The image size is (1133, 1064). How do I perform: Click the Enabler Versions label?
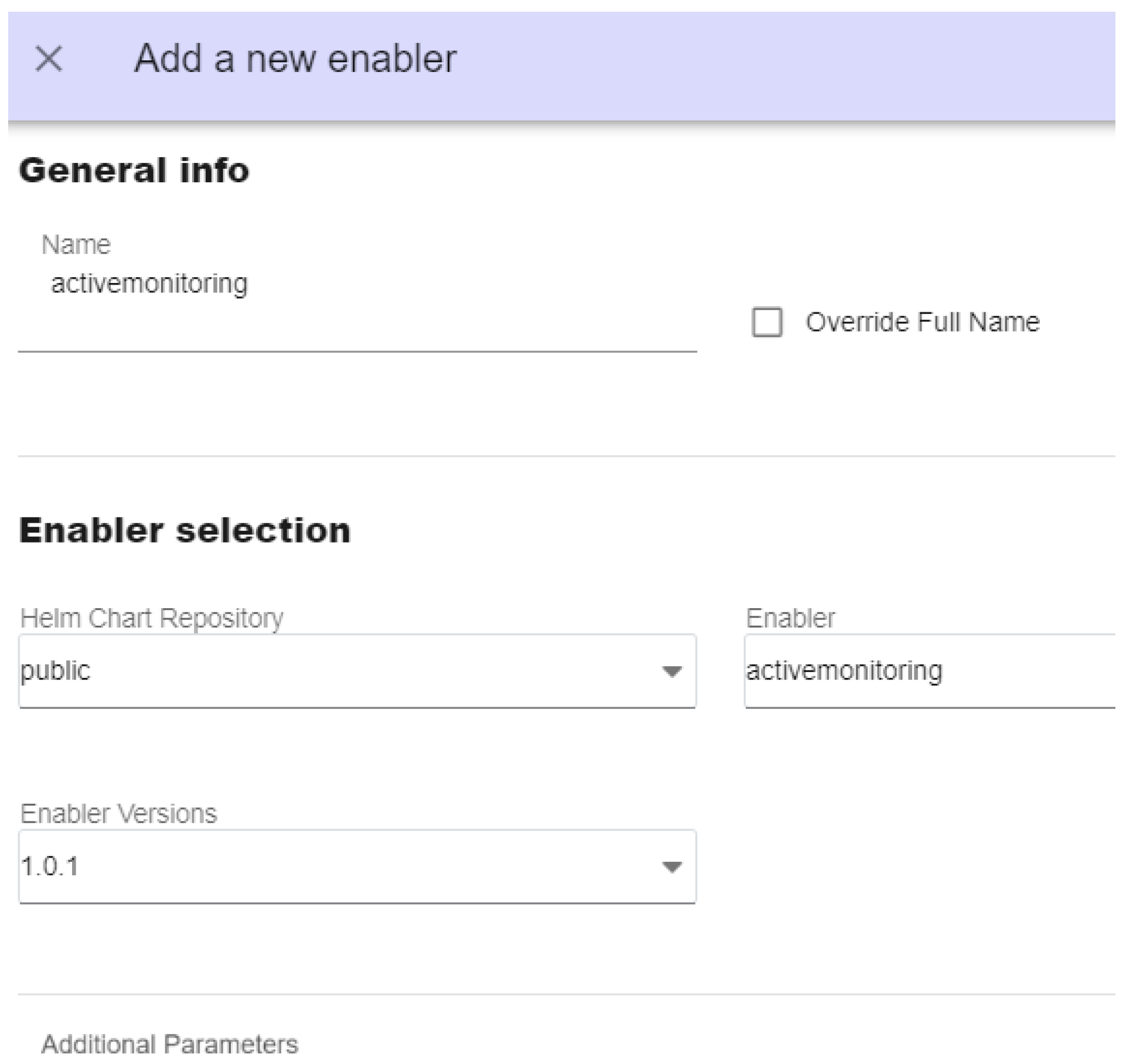point(118,814)
